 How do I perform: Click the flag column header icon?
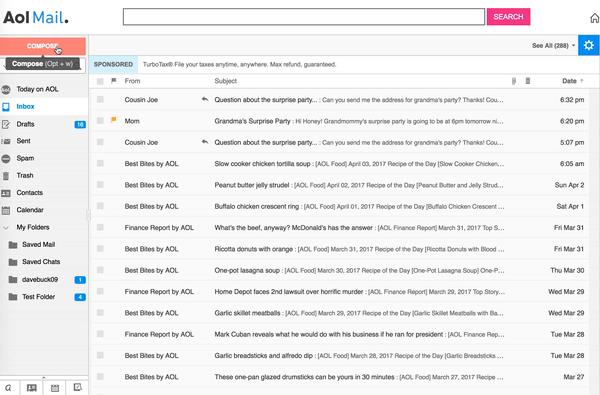114,81
